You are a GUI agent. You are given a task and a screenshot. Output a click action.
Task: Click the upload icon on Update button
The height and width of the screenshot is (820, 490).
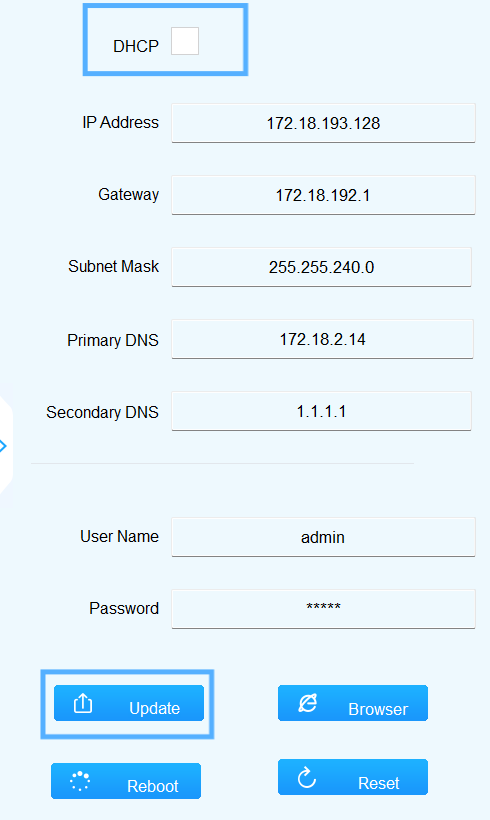(x=83, y=703)
